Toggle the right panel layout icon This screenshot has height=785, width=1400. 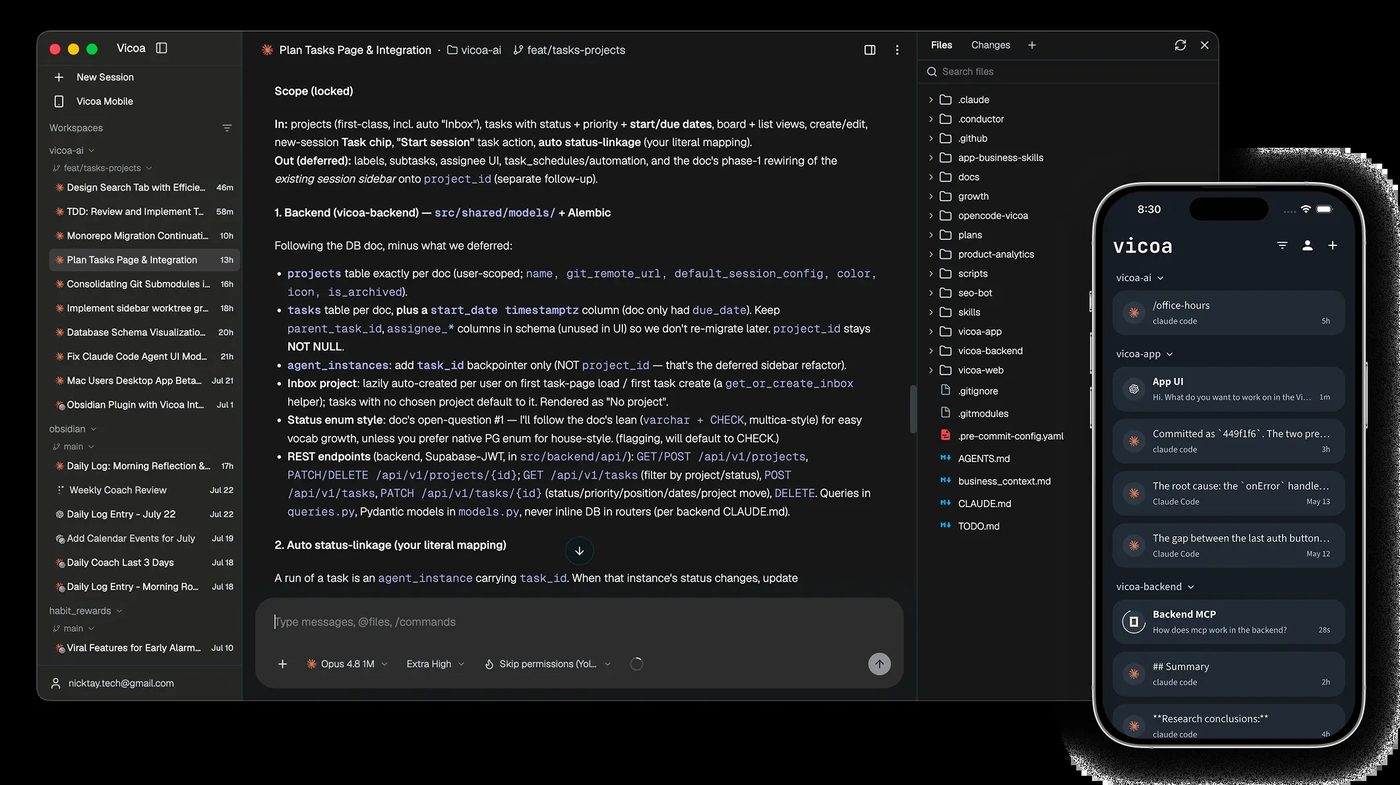click(870, 50)
